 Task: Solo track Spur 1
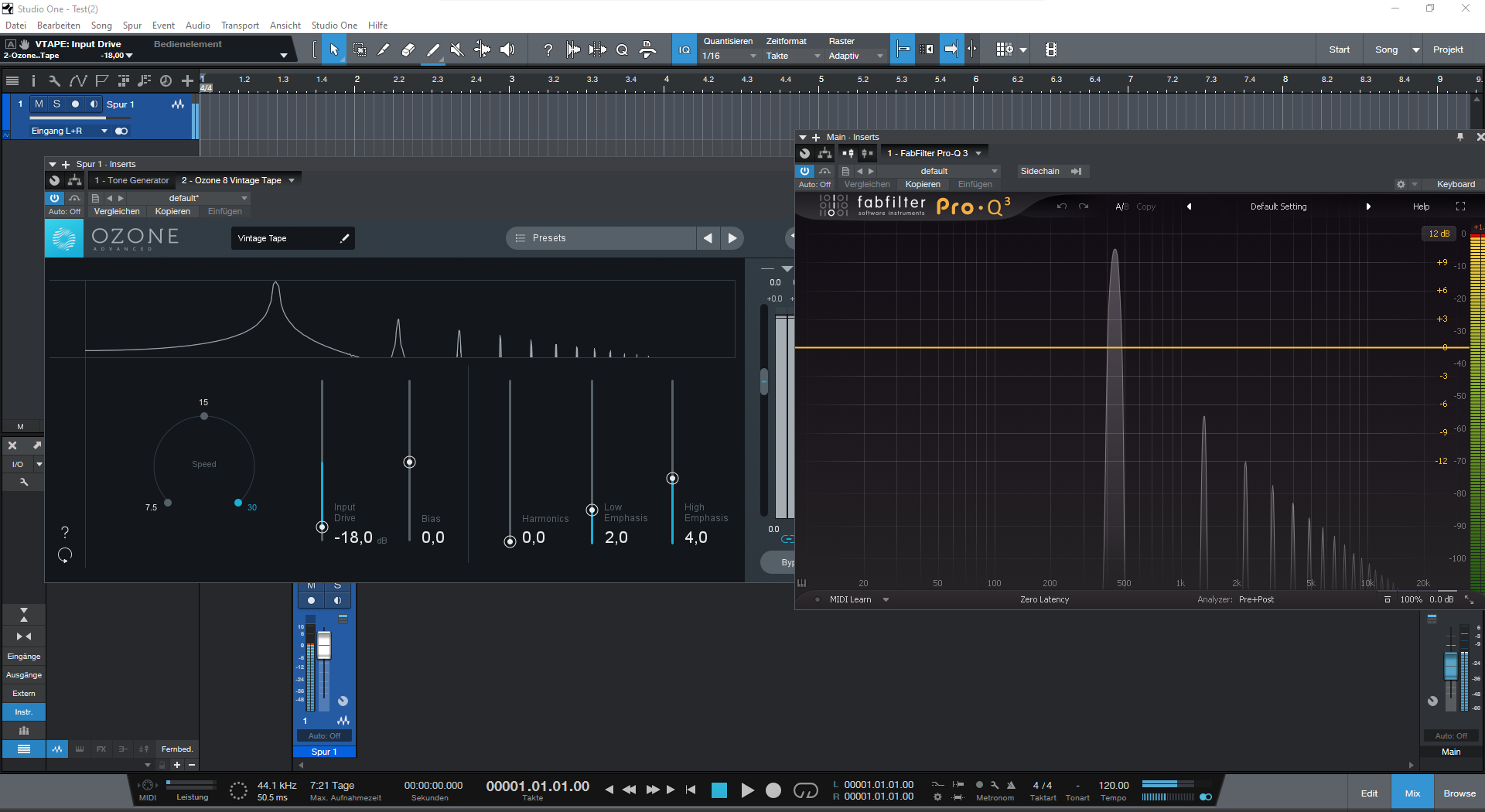point(56,104)
